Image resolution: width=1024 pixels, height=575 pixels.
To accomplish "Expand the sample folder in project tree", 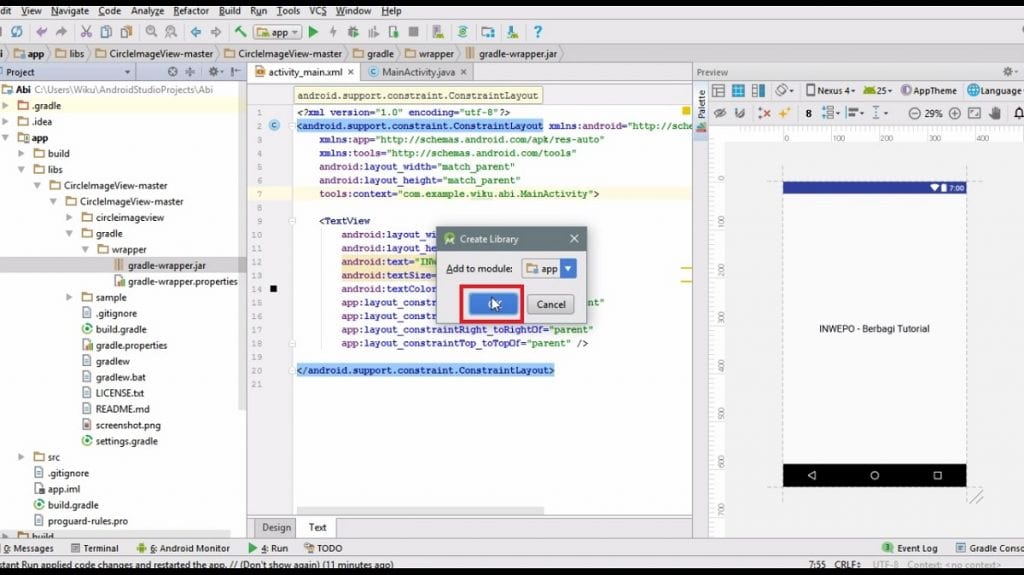I will pyautogui.click(x=69, y=297).
